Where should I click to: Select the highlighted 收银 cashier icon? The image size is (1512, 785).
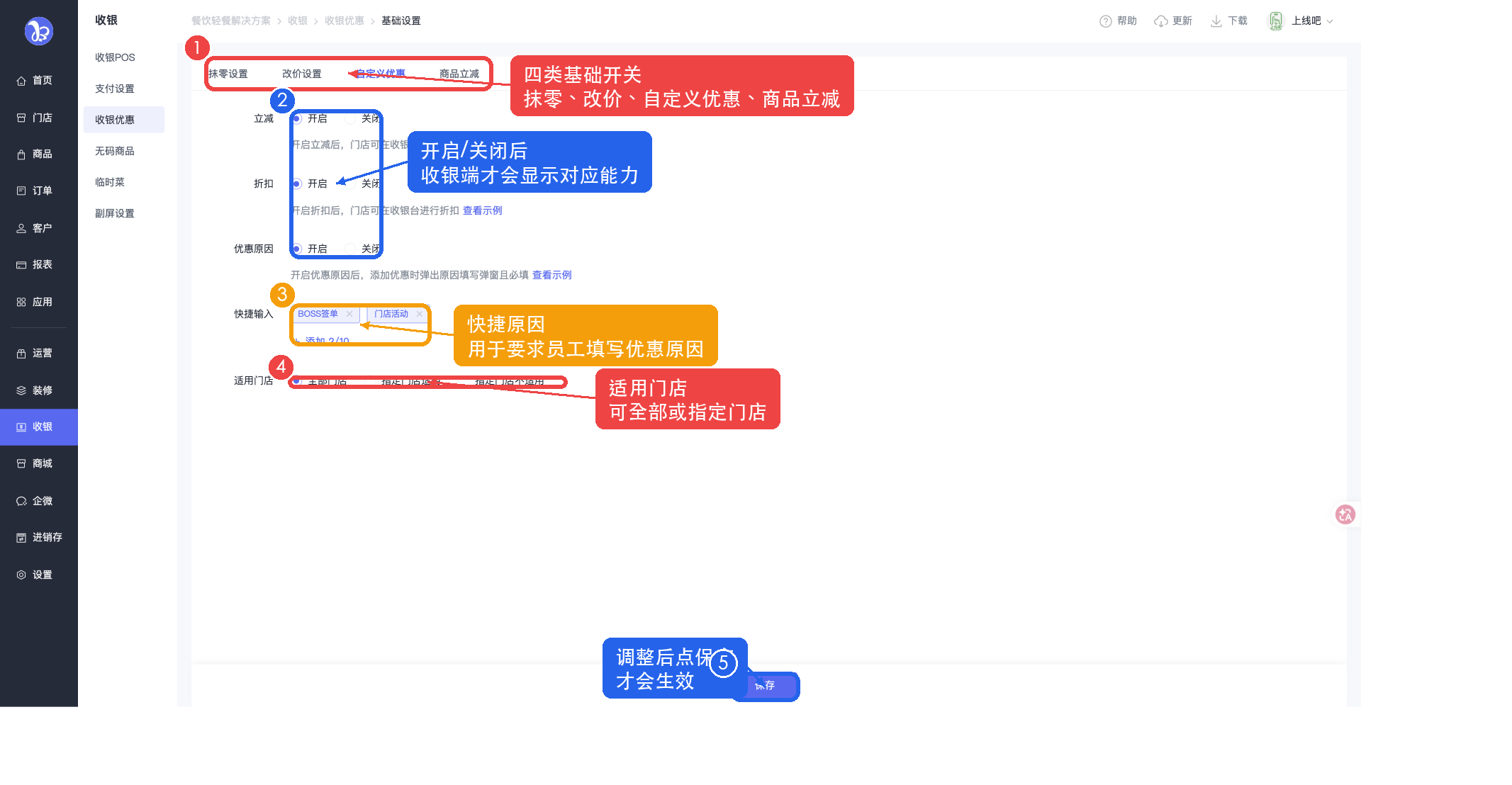(x=21, y=427)
